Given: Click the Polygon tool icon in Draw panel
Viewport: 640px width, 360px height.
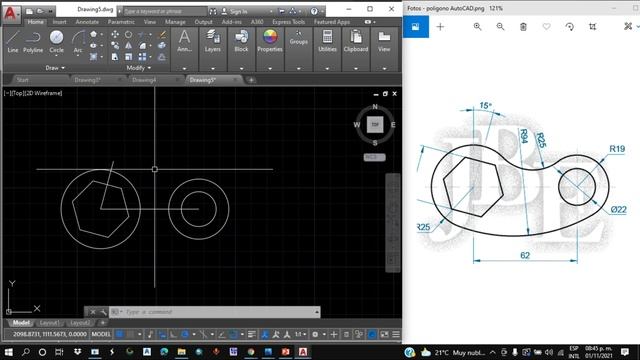Looking at the screenshot, I should (x=93, y=35).
